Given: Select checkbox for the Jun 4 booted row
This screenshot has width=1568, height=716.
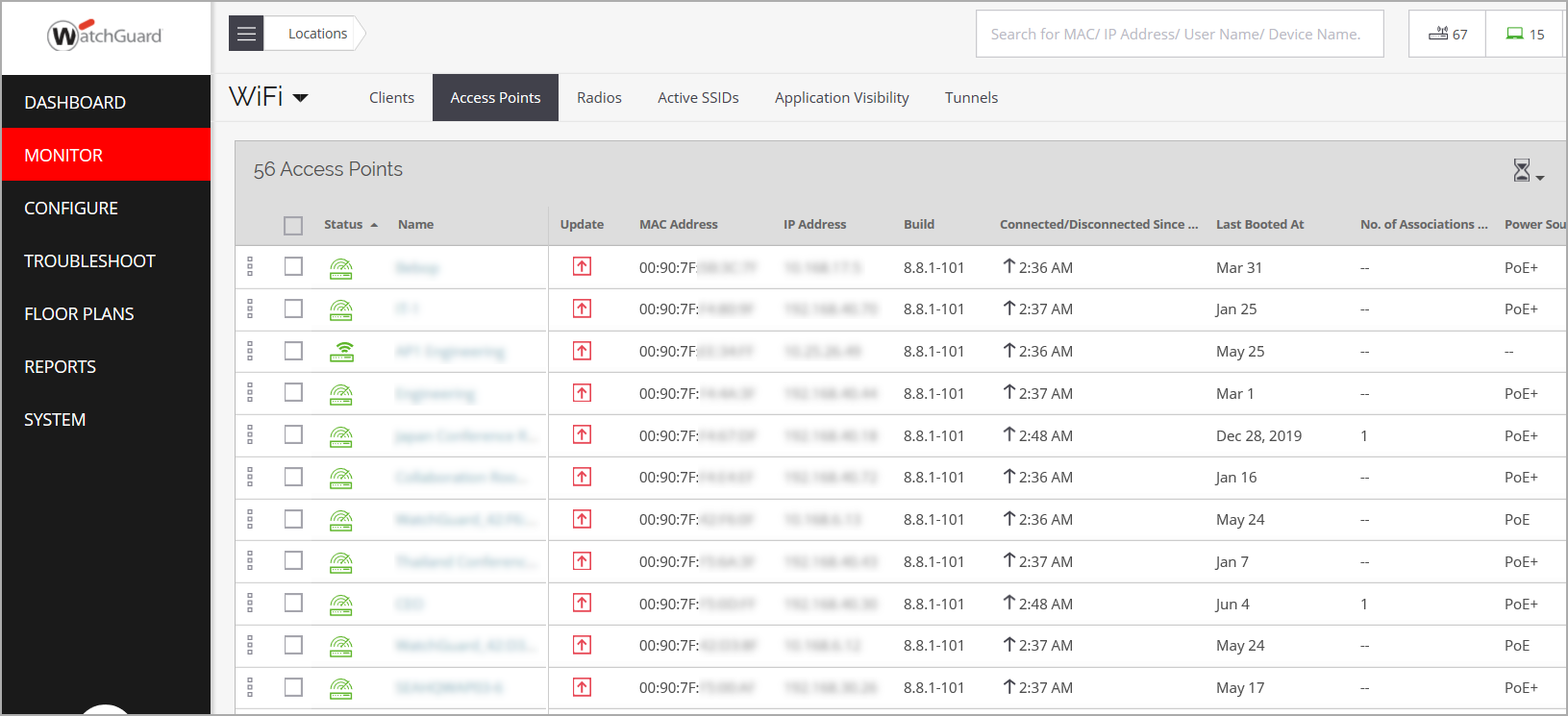Looking at the screenshot, I should [293, 604].
